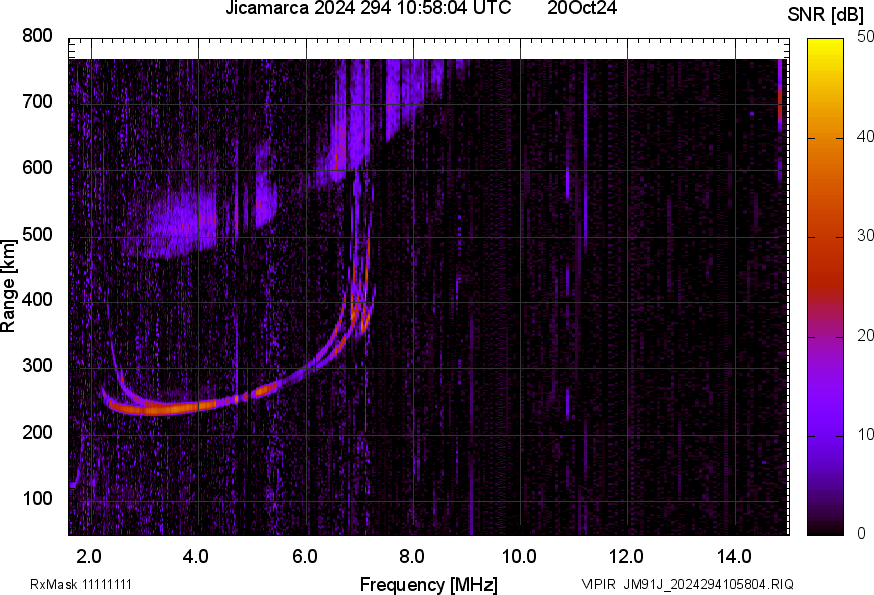Click the frequency tick label '6.0'
Screen dimensions: 874x595
coord(304,557)
